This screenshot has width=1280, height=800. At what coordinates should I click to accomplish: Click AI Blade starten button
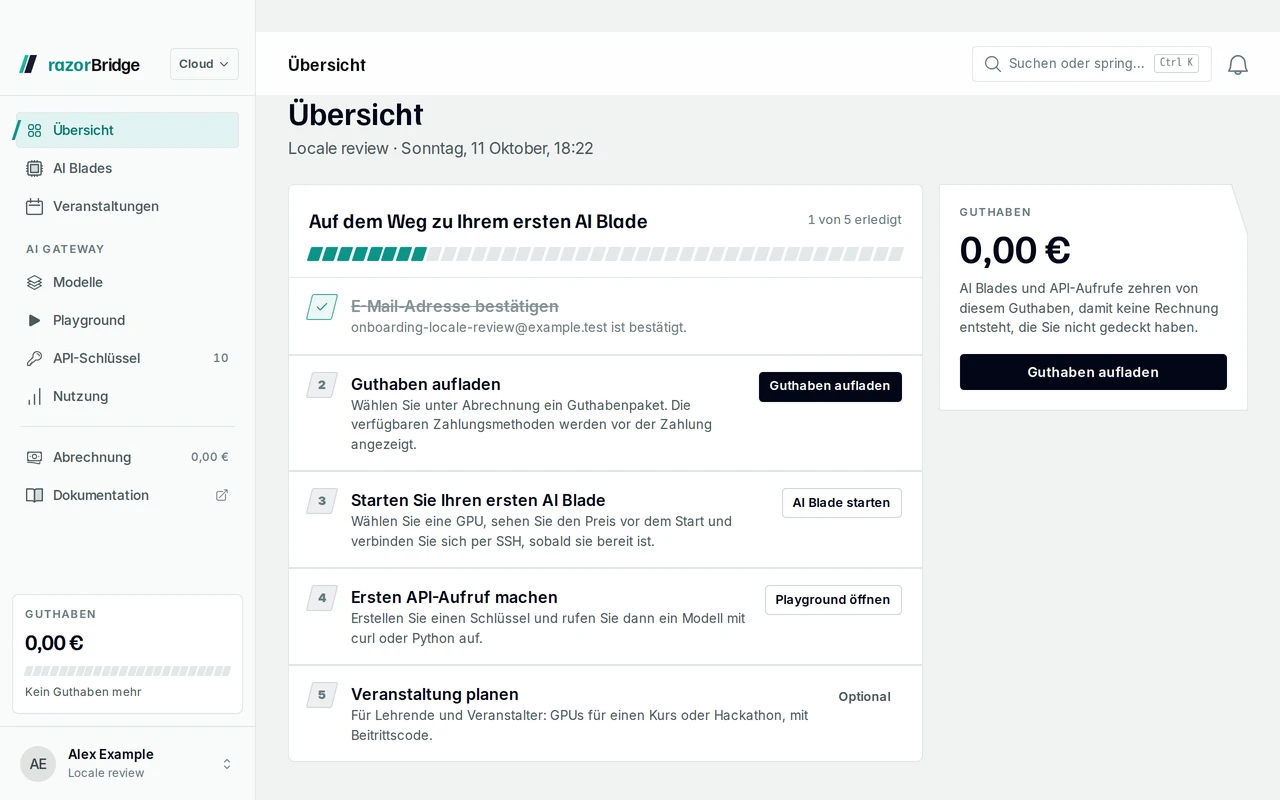tap(841, 503)
